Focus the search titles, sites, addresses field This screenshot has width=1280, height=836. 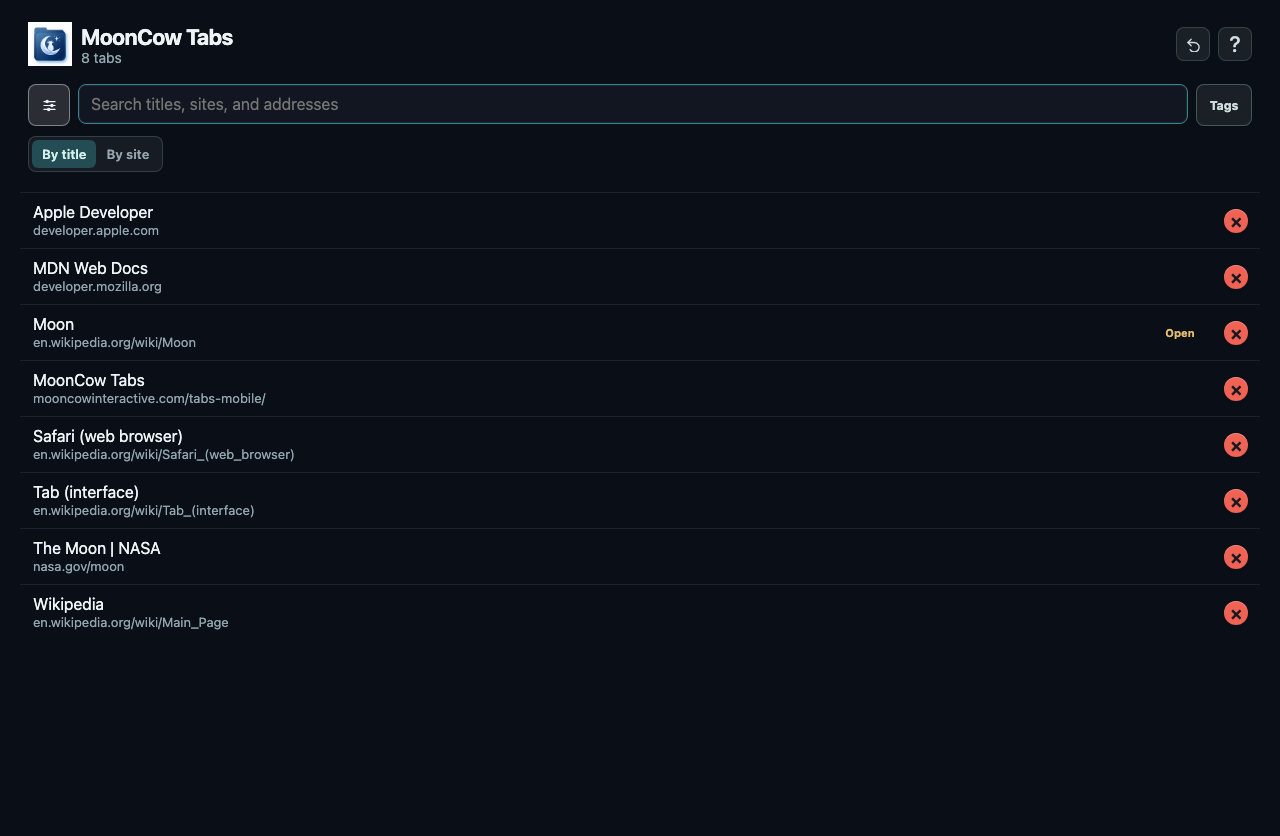(633, 104)
